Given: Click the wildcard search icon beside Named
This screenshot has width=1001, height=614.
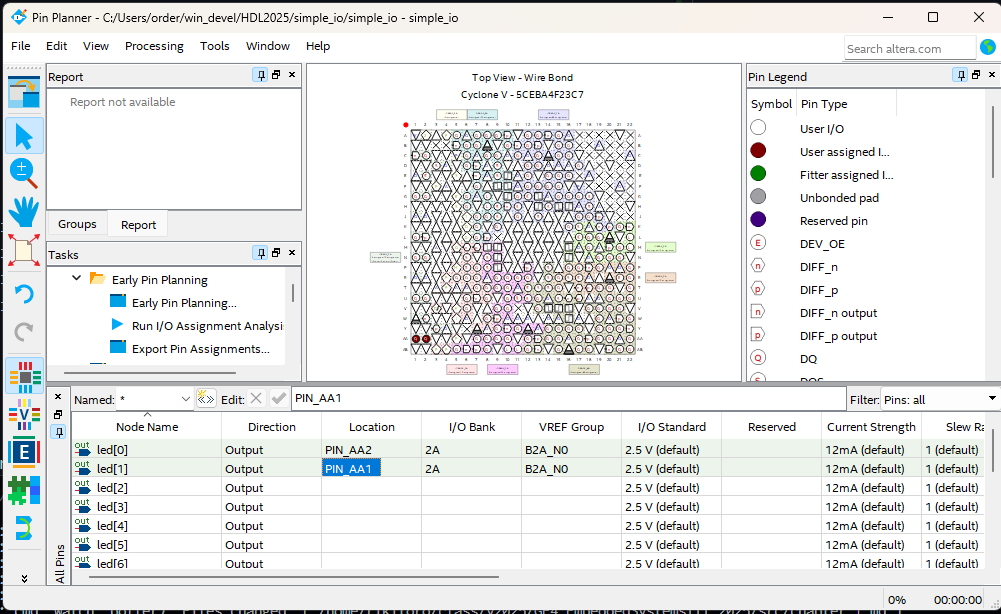Looking at the screenshot, I should [x=206, y=399].
